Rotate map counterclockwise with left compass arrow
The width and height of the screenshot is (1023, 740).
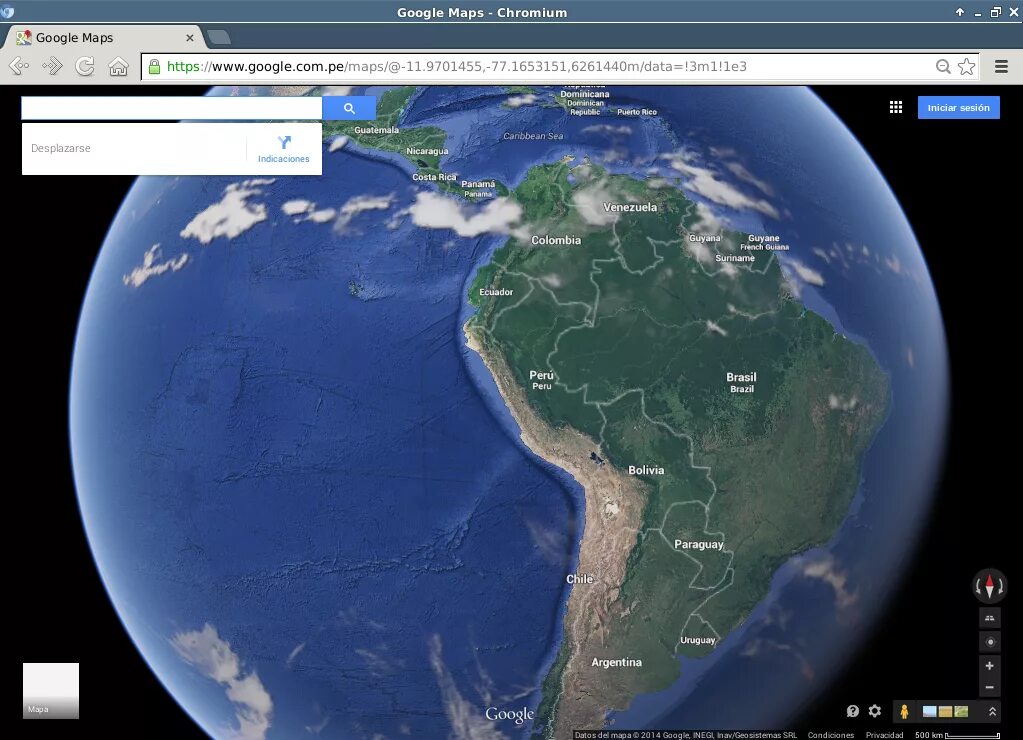978,587
